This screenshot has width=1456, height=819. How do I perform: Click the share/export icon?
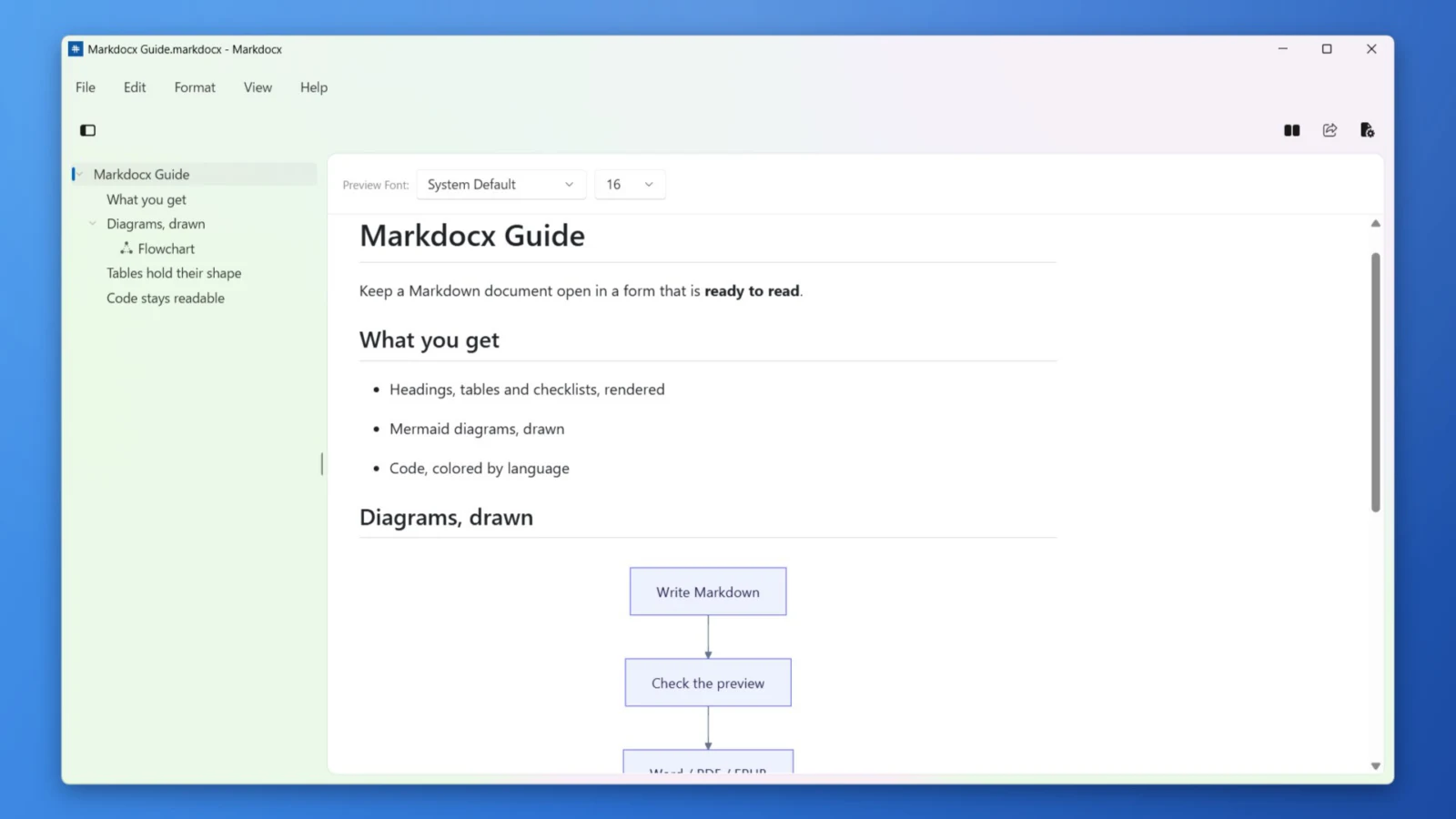coord(1330,130)
